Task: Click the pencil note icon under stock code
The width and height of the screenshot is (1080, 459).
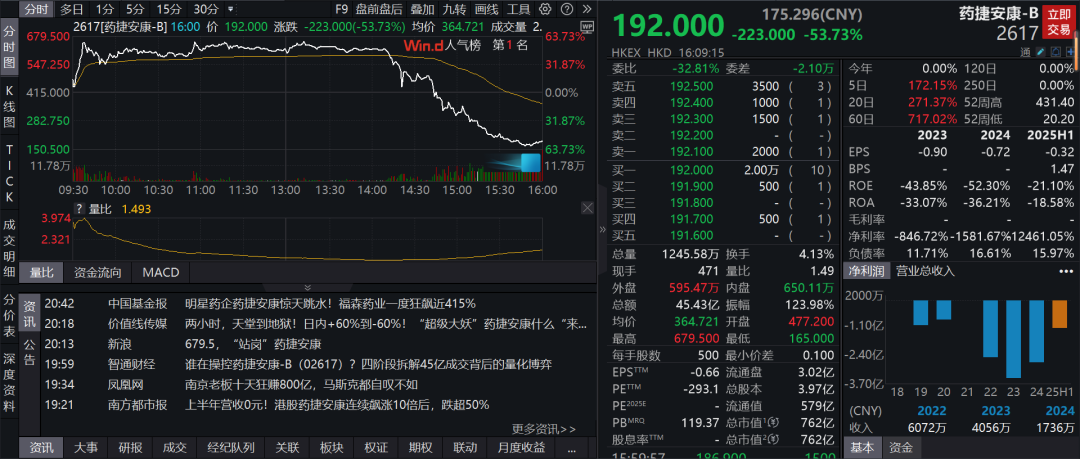Action: (x=1042, y=52)
